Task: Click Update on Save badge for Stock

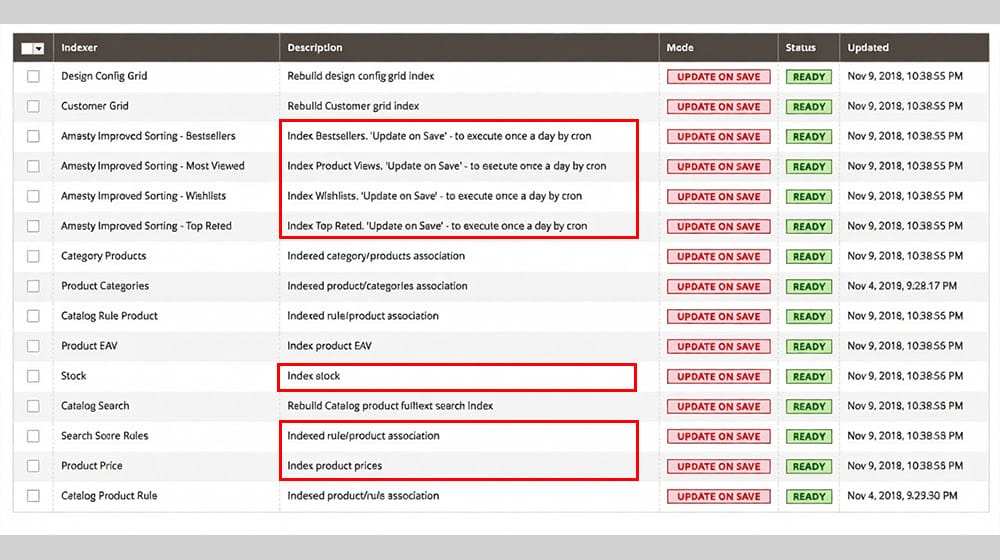Action: (719, 376)
